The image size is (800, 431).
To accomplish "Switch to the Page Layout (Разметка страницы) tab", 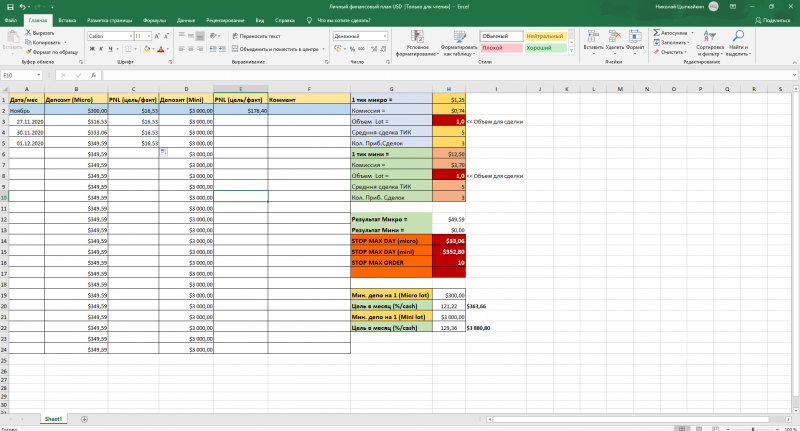I will pyautogui.click(x=109, y=20).
